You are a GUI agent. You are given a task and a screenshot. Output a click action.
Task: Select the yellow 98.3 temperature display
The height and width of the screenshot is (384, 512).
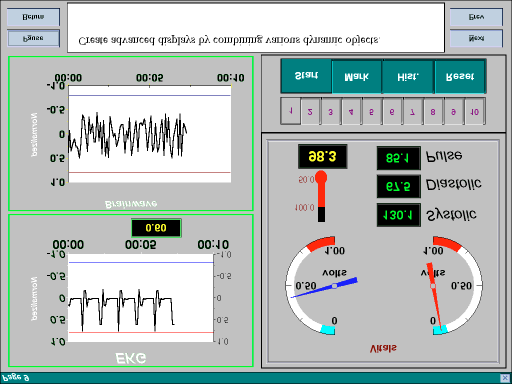point(322,156)
